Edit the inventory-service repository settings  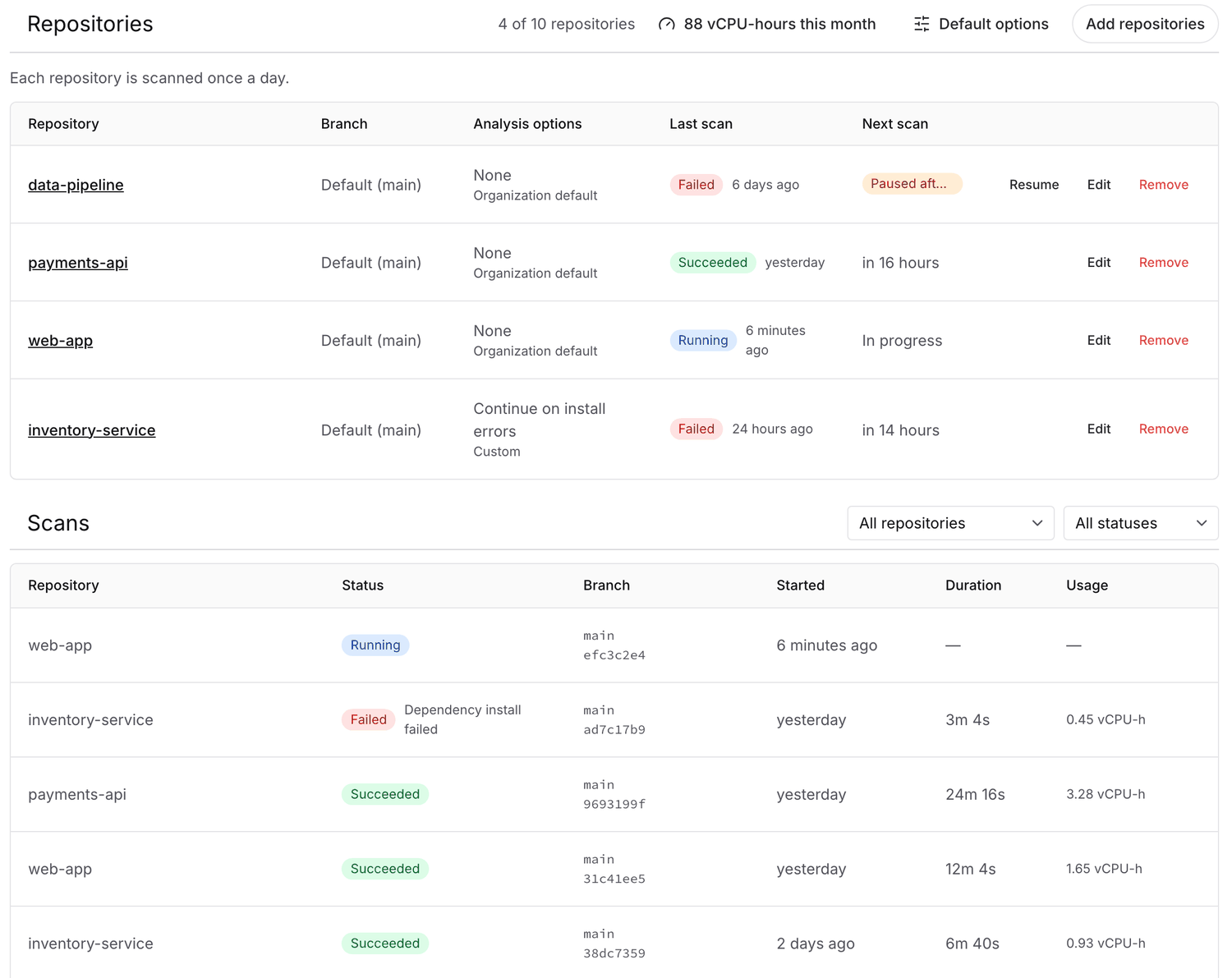click(x=1099, y=429)
